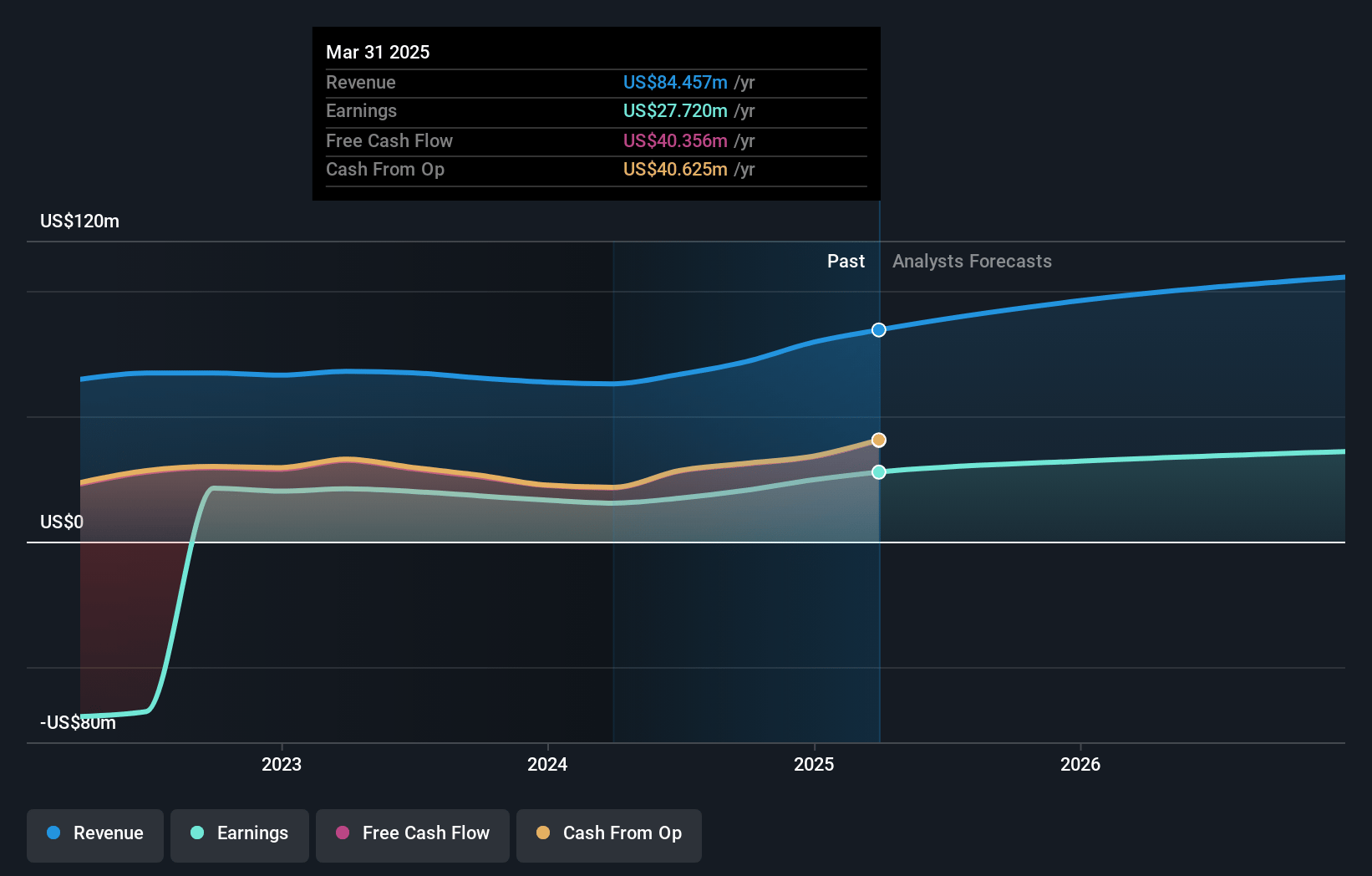Click the US$0 y-axis label
Screen dimensions: 1372x876
tap(62, 522)
